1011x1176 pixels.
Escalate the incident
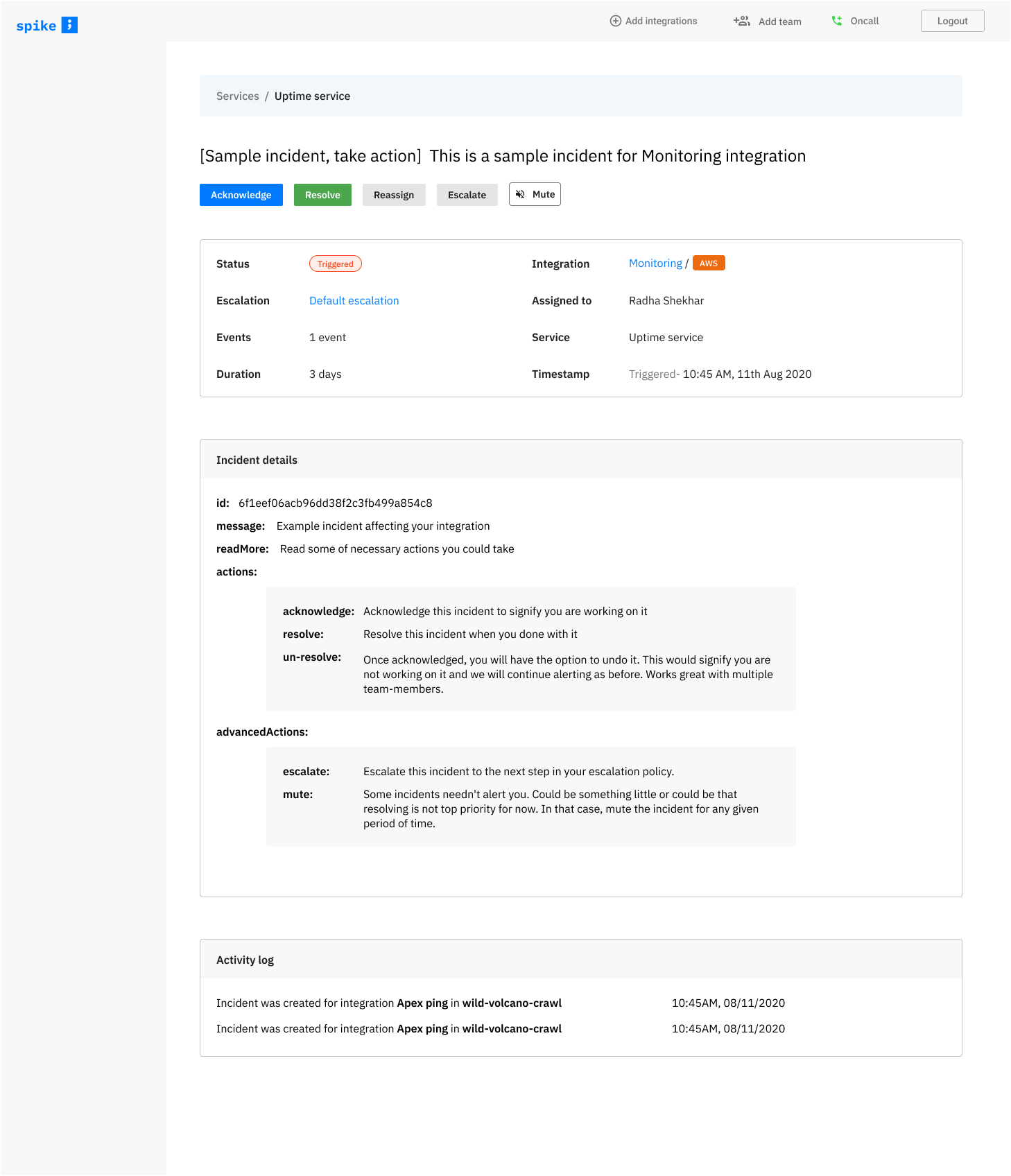(467, 195)
